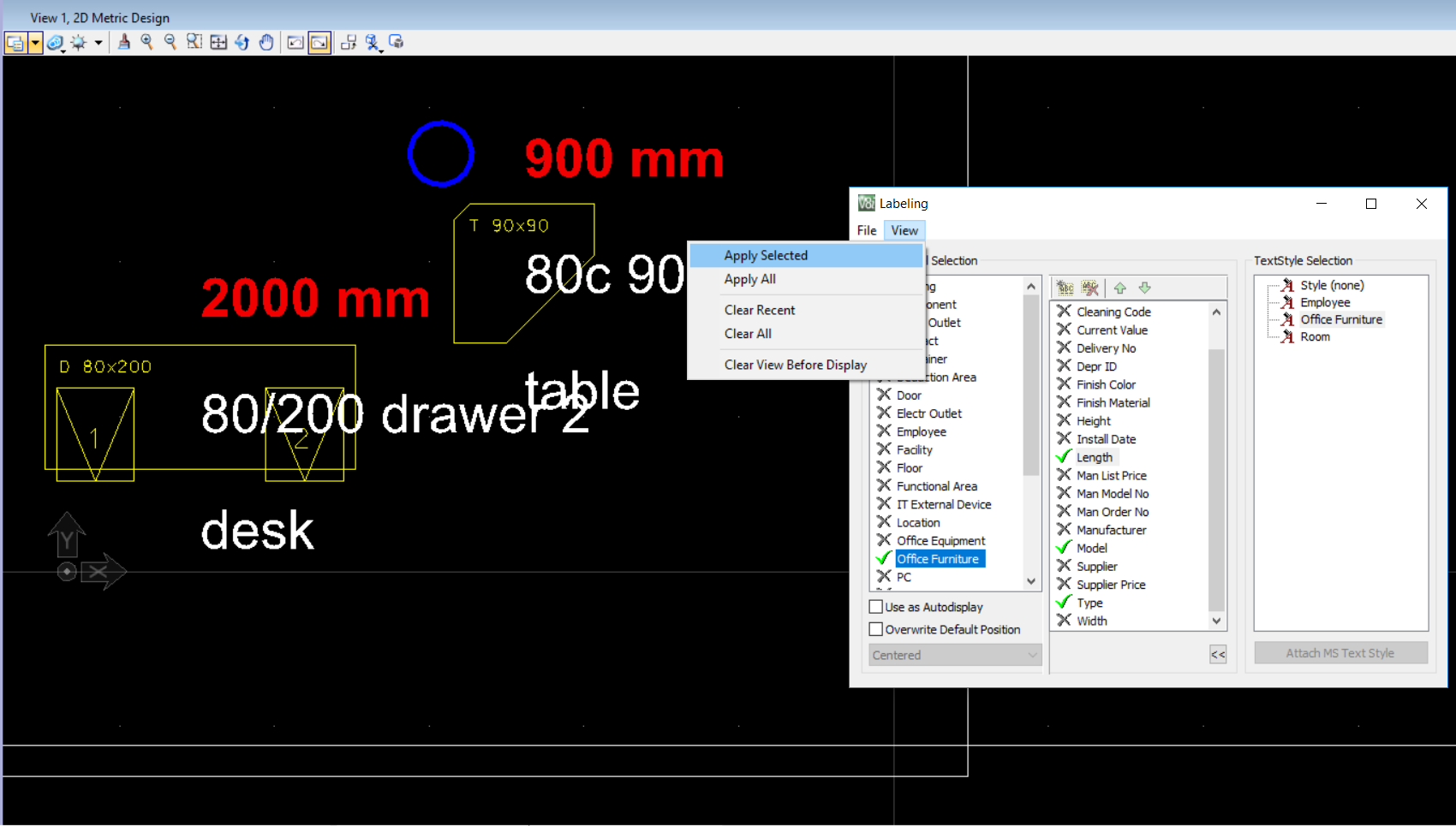Move attribute down with green arrow
This screenshot has width=1456, height=826.
[1144, 288]
